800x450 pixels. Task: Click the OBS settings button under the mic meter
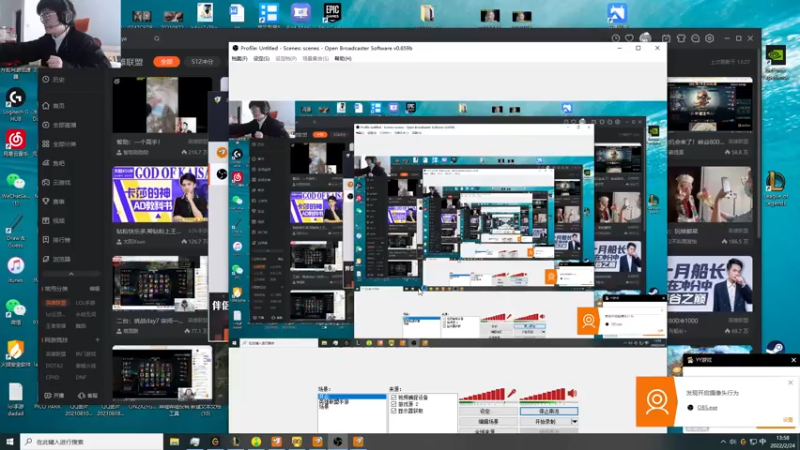[x=488, y=411]
